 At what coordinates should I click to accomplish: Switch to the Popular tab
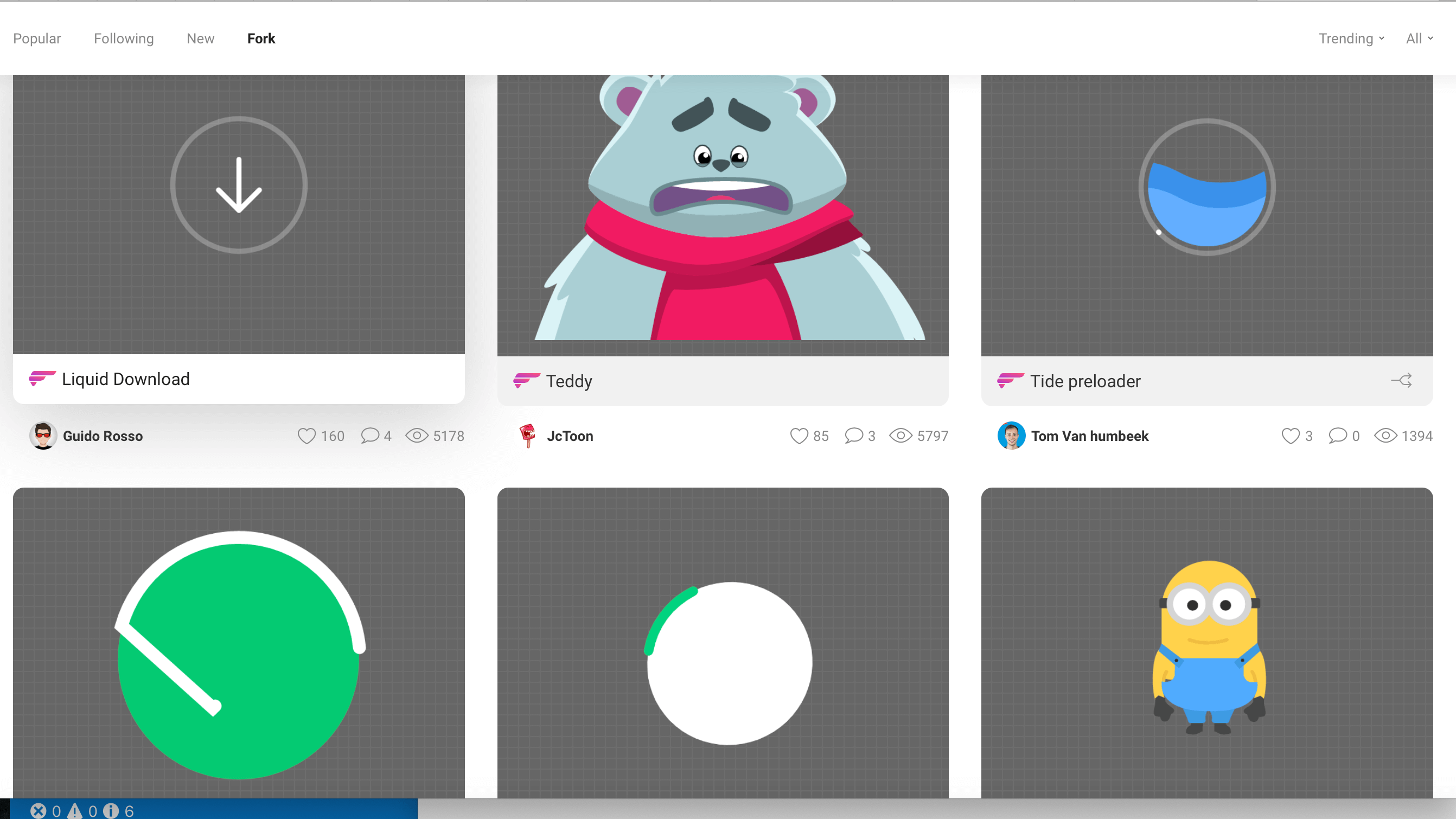[37, 39]
